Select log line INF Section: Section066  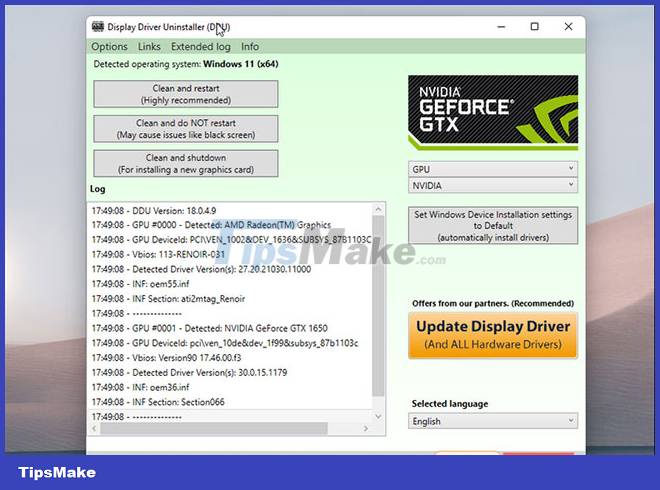click(158, 402)
